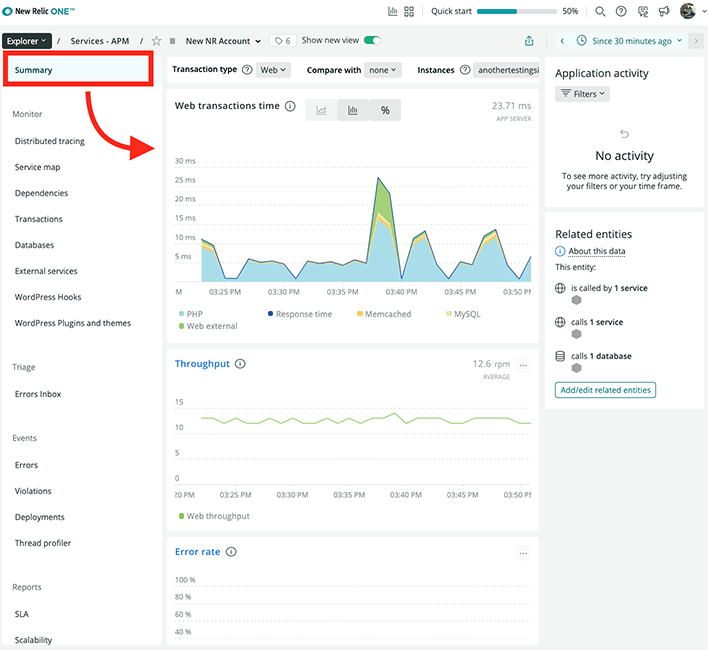The image size is (708, 650).
Task: Open Dependencies in the sidebar
Action: pos(42,193)
